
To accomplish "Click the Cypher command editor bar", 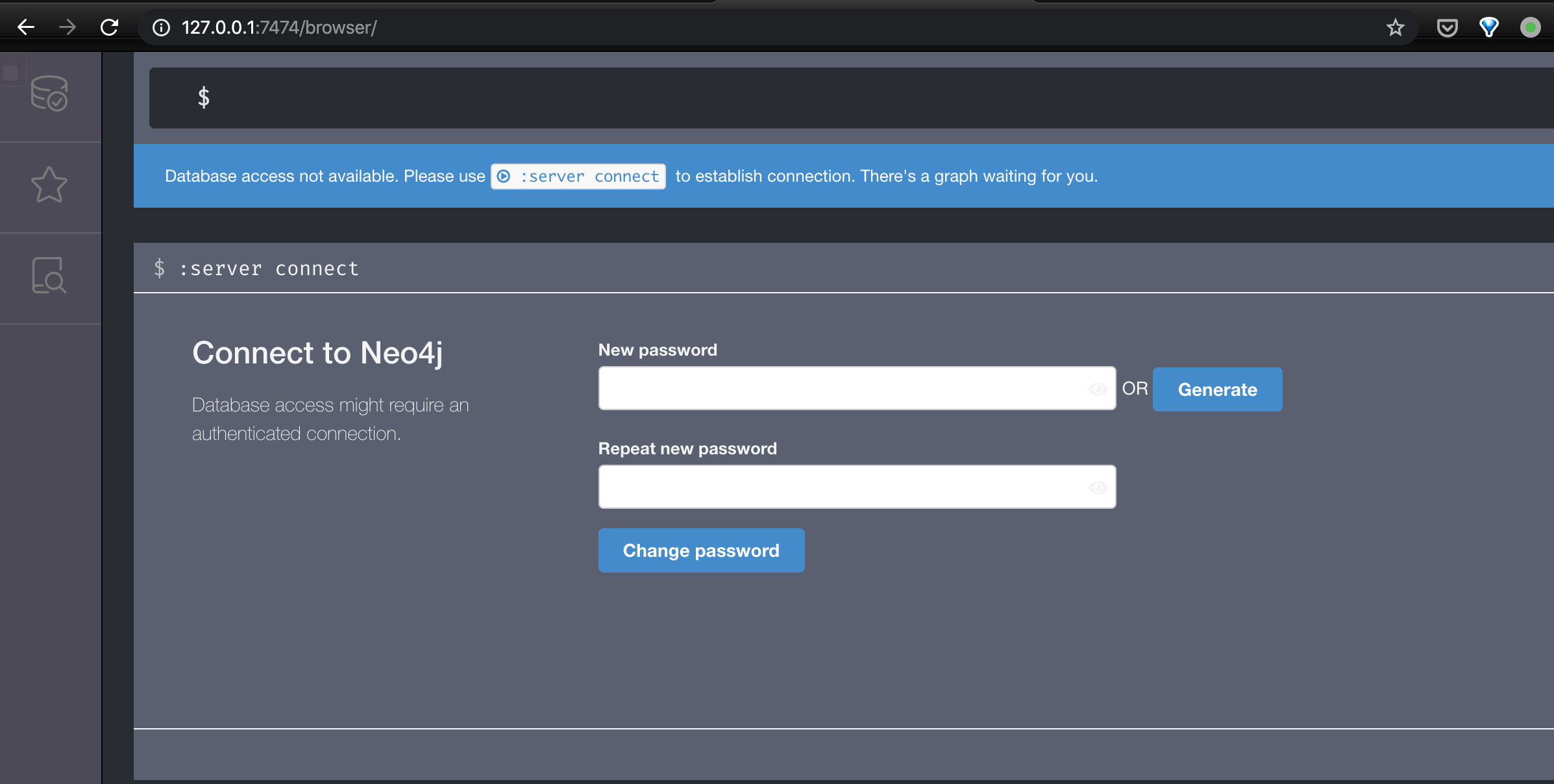I will click(x=844, y=98).
